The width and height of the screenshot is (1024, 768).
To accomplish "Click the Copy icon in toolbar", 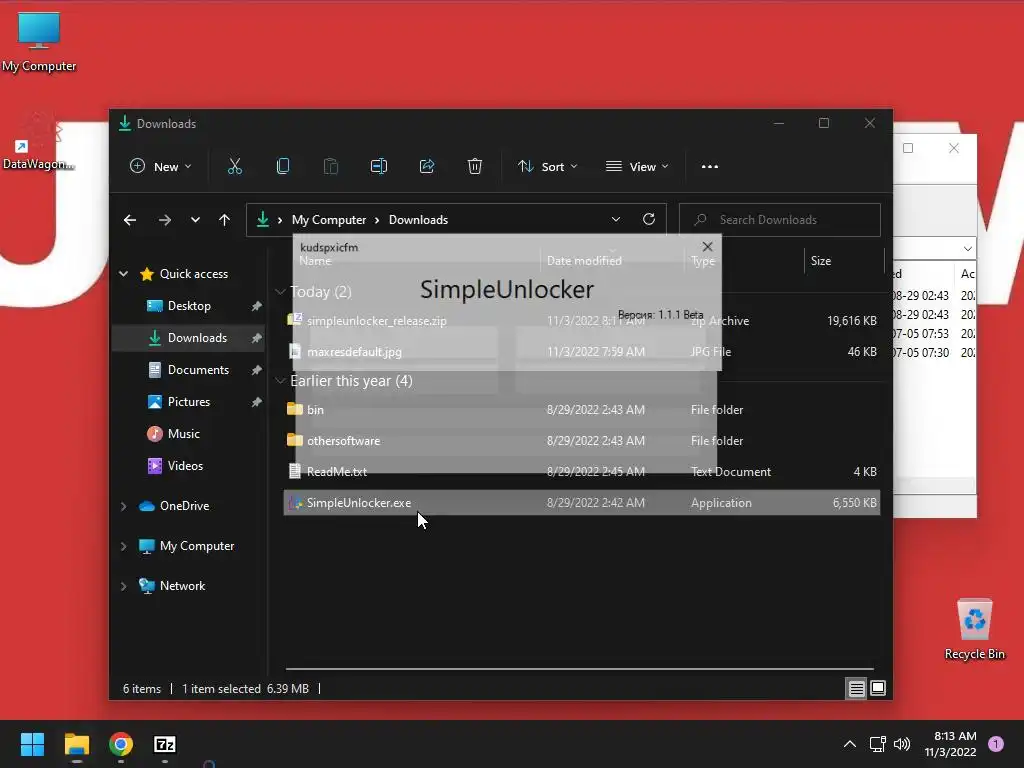I will (283, 167).
